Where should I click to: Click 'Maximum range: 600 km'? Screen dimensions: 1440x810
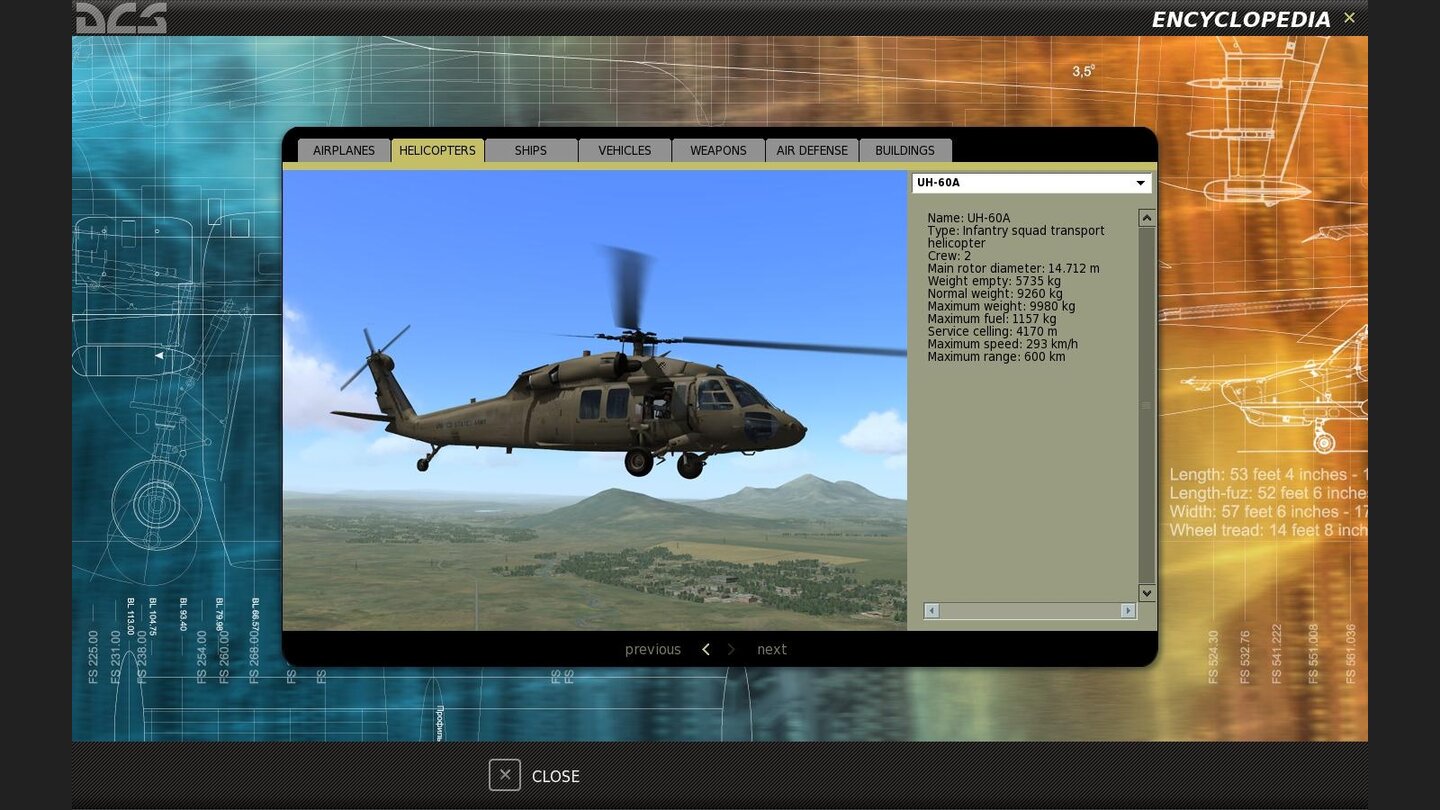[x=996, y=357]
